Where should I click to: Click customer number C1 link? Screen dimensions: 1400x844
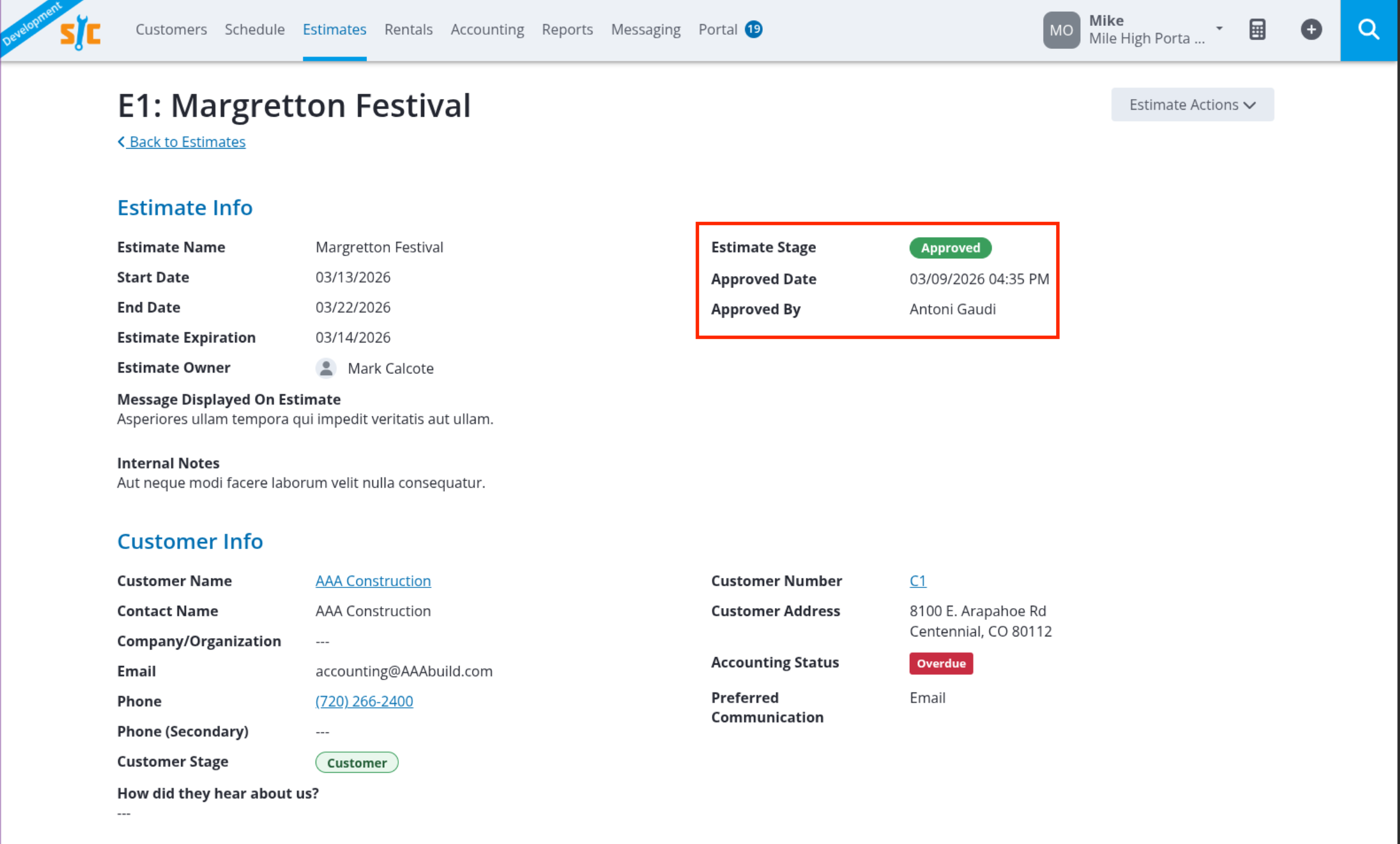[x=917, y=580]
